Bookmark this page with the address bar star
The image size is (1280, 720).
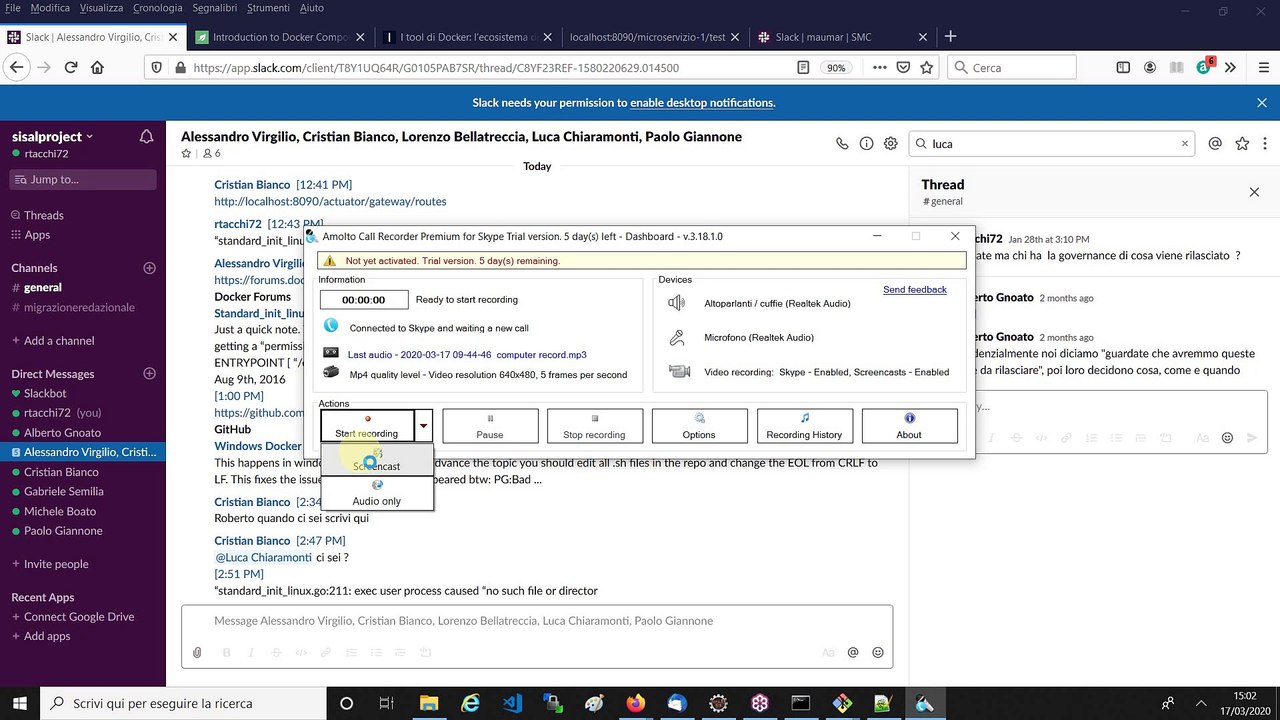(x=927, y=68)
